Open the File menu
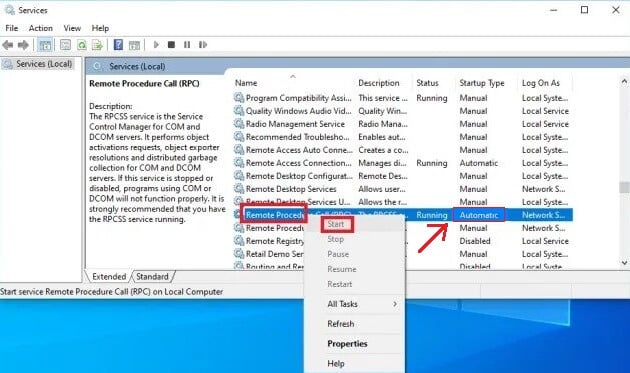 (x=12, y=28)
